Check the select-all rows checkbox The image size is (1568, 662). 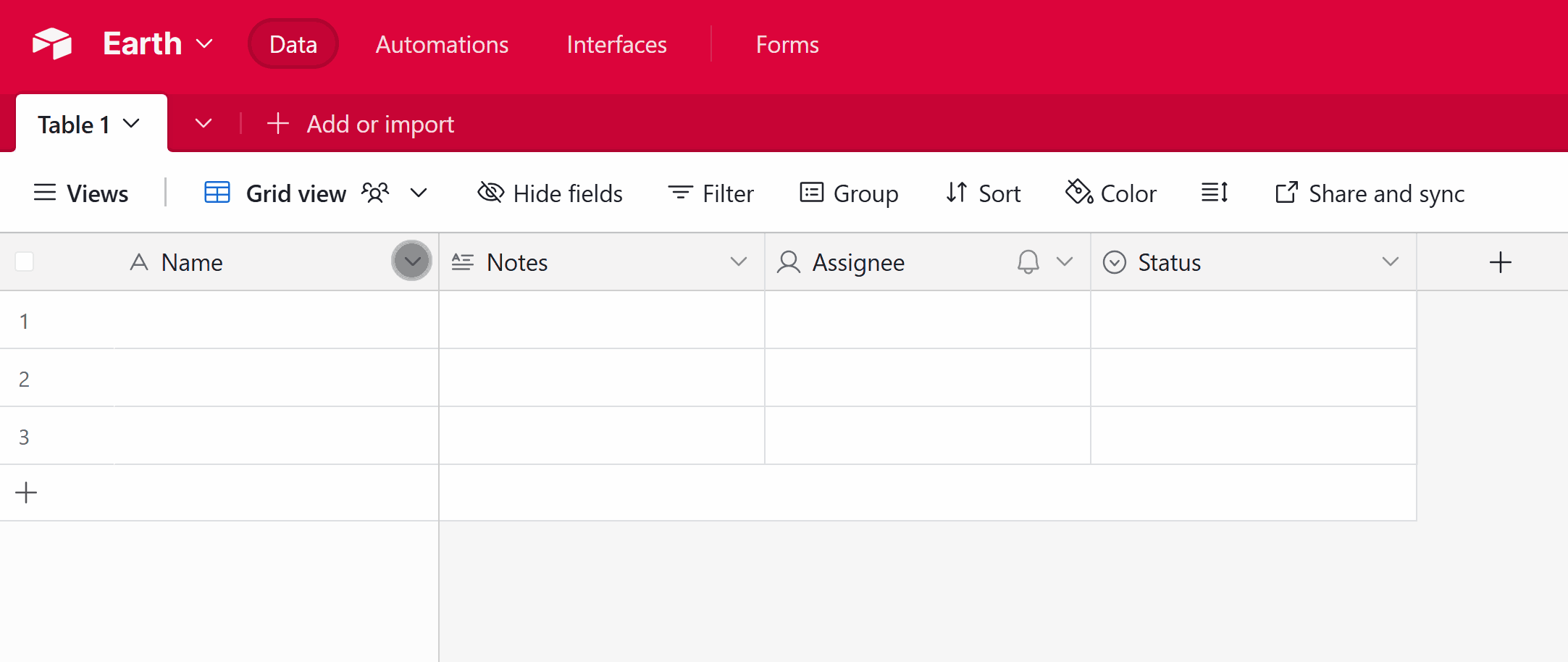click(25, 261)
